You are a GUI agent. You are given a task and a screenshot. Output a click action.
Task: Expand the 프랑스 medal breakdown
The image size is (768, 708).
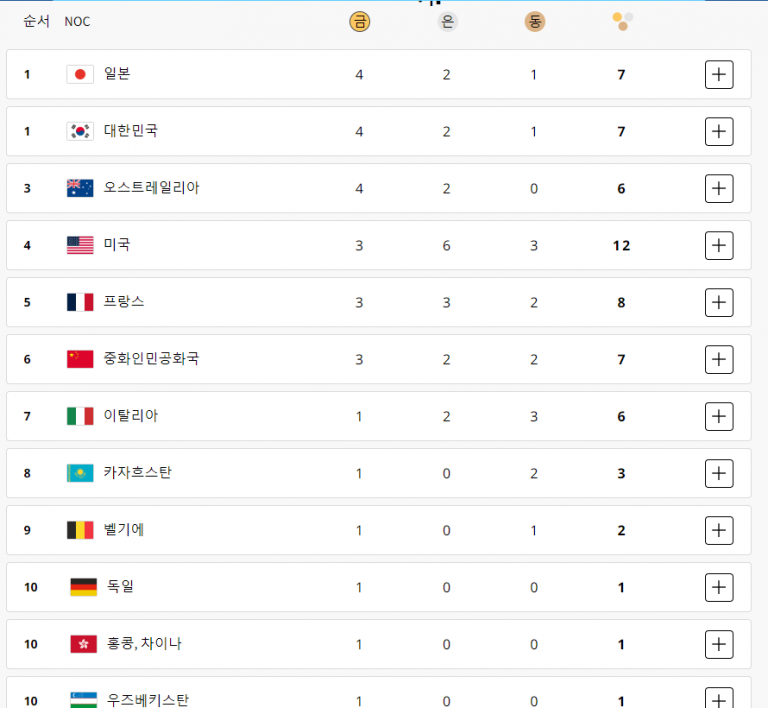pos(719,302)
